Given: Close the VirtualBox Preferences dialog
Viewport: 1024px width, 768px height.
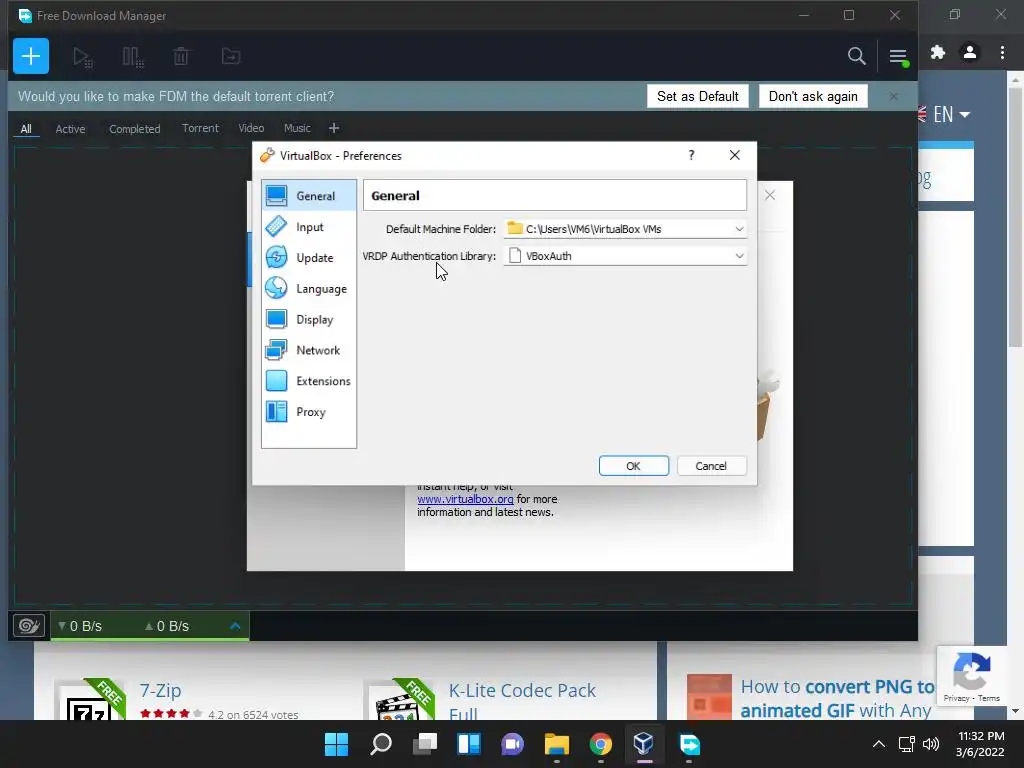Looking at the screenshot, I should (x=735, y=155).
